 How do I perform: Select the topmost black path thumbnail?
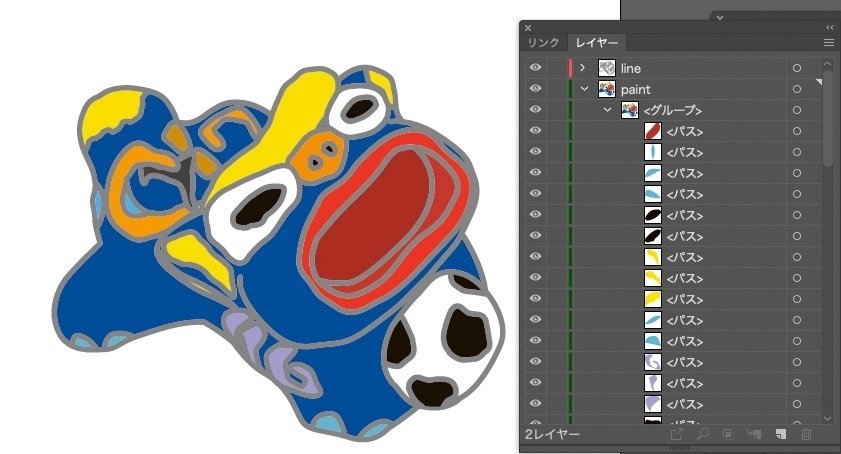tap(653, 215)
